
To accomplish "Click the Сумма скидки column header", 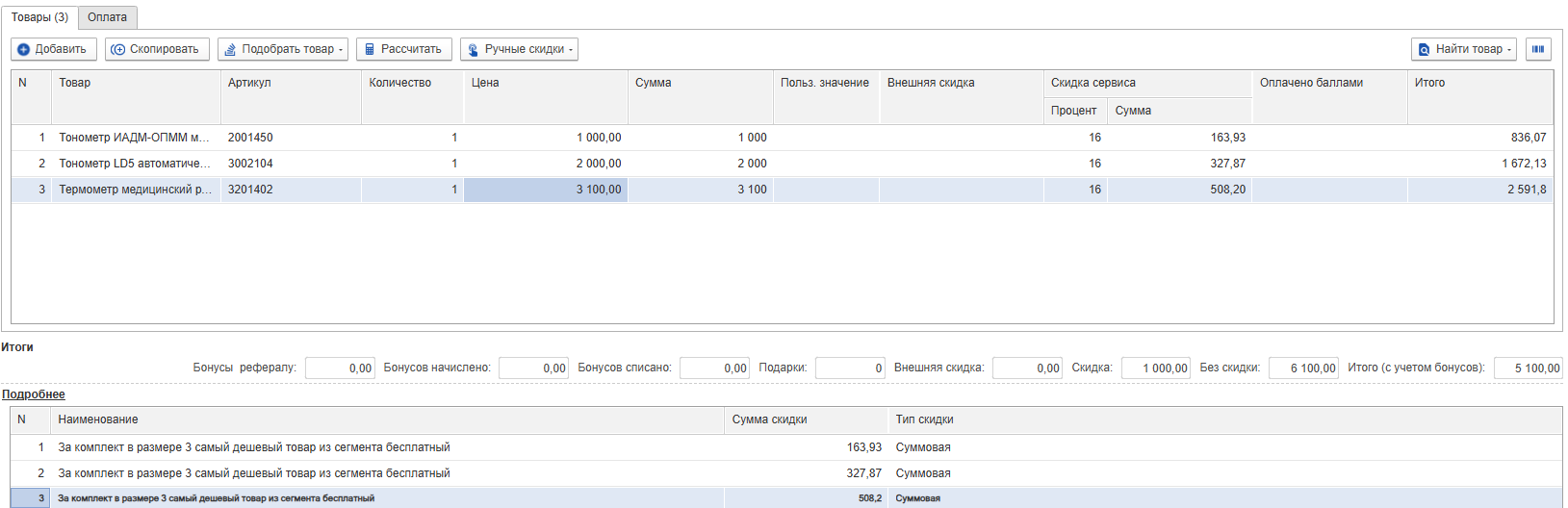I will coord(806,419).
